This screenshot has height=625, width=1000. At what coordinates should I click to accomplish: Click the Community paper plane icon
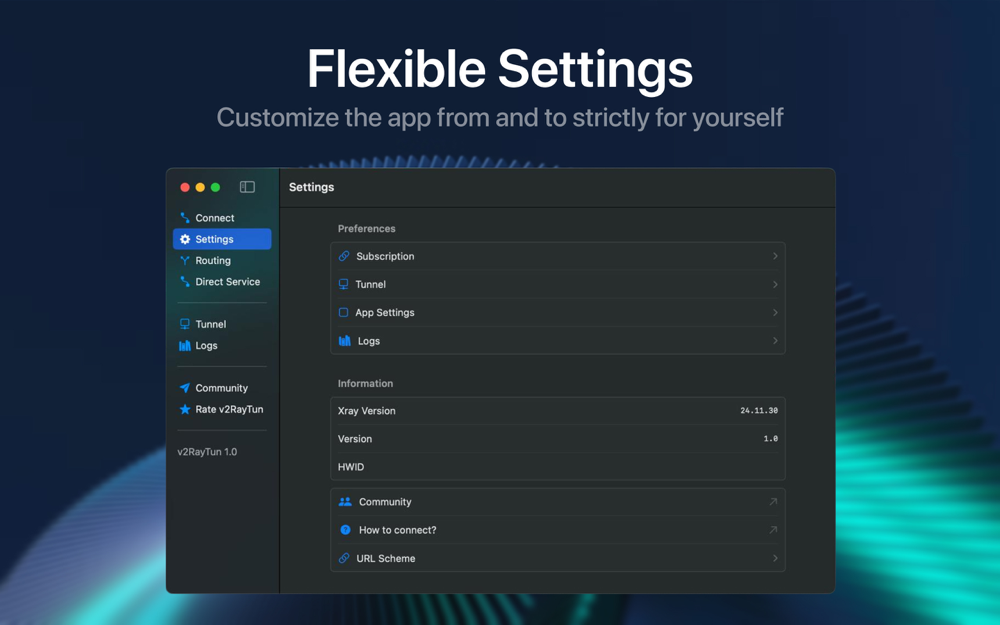(185, 388)
